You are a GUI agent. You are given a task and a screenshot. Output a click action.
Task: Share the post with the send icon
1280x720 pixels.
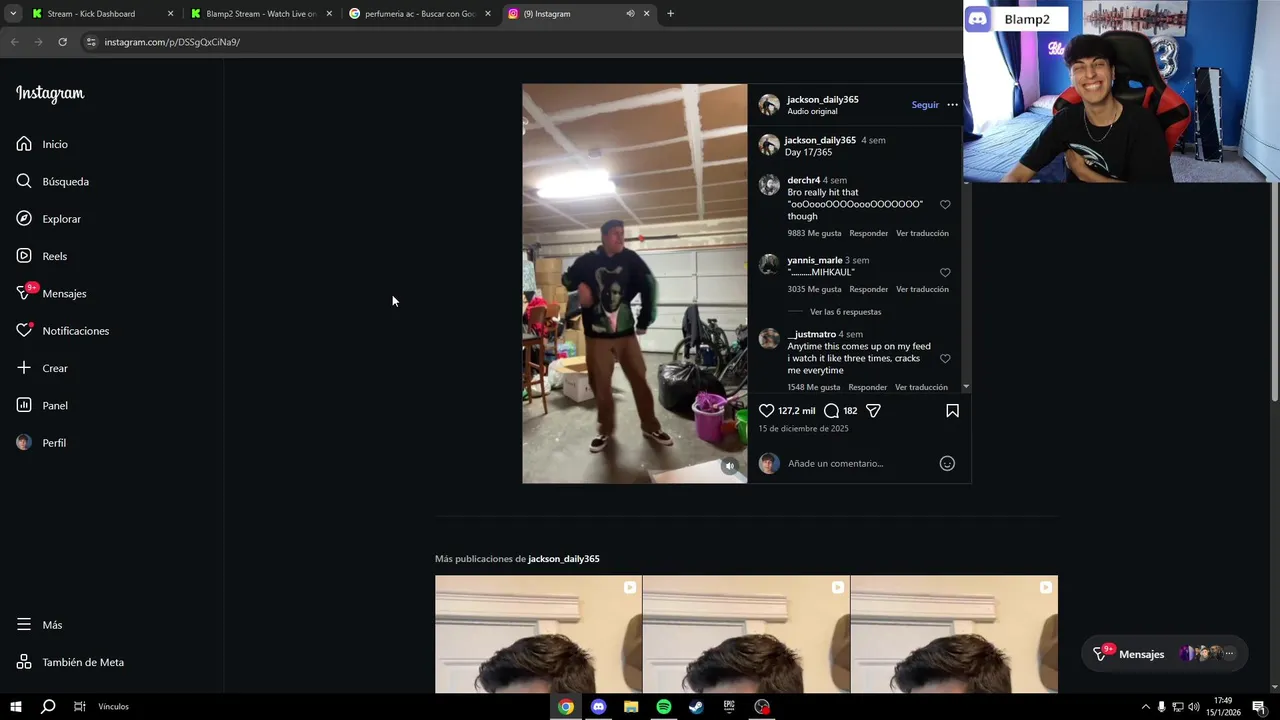(x=873, y=411)
